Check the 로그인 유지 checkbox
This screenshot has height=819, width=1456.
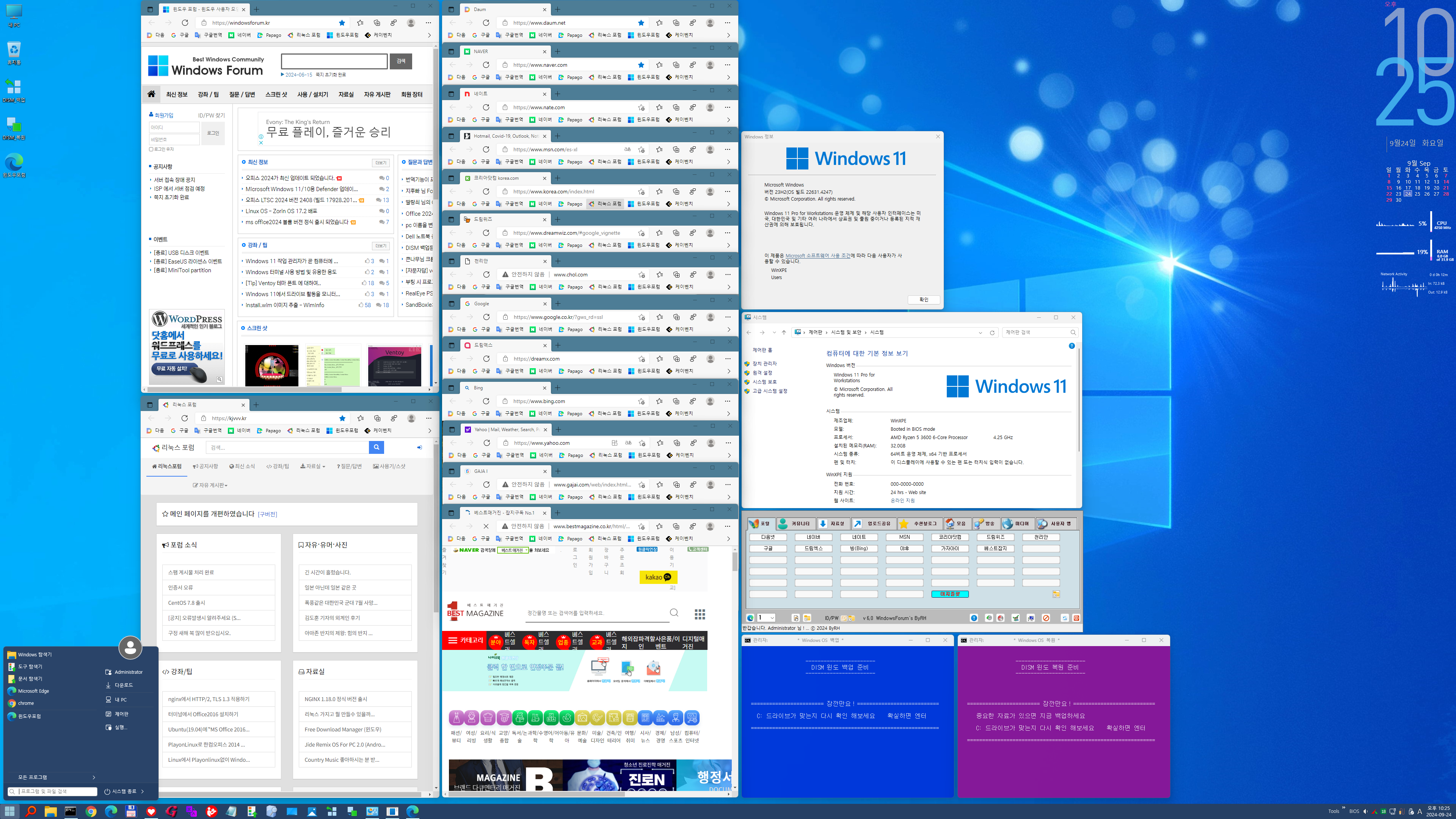151,149
